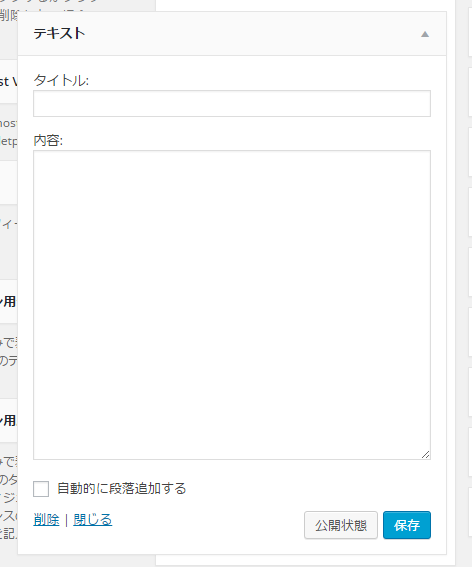
Task: Click inside the 内容 text area
Action: pos(232,305)
